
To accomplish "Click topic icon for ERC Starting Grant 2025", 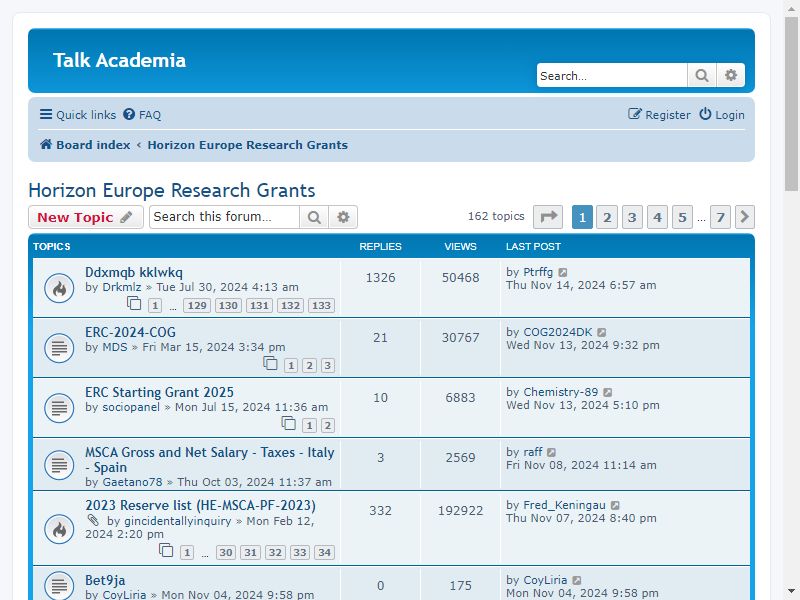I will [x=59, y=408].
